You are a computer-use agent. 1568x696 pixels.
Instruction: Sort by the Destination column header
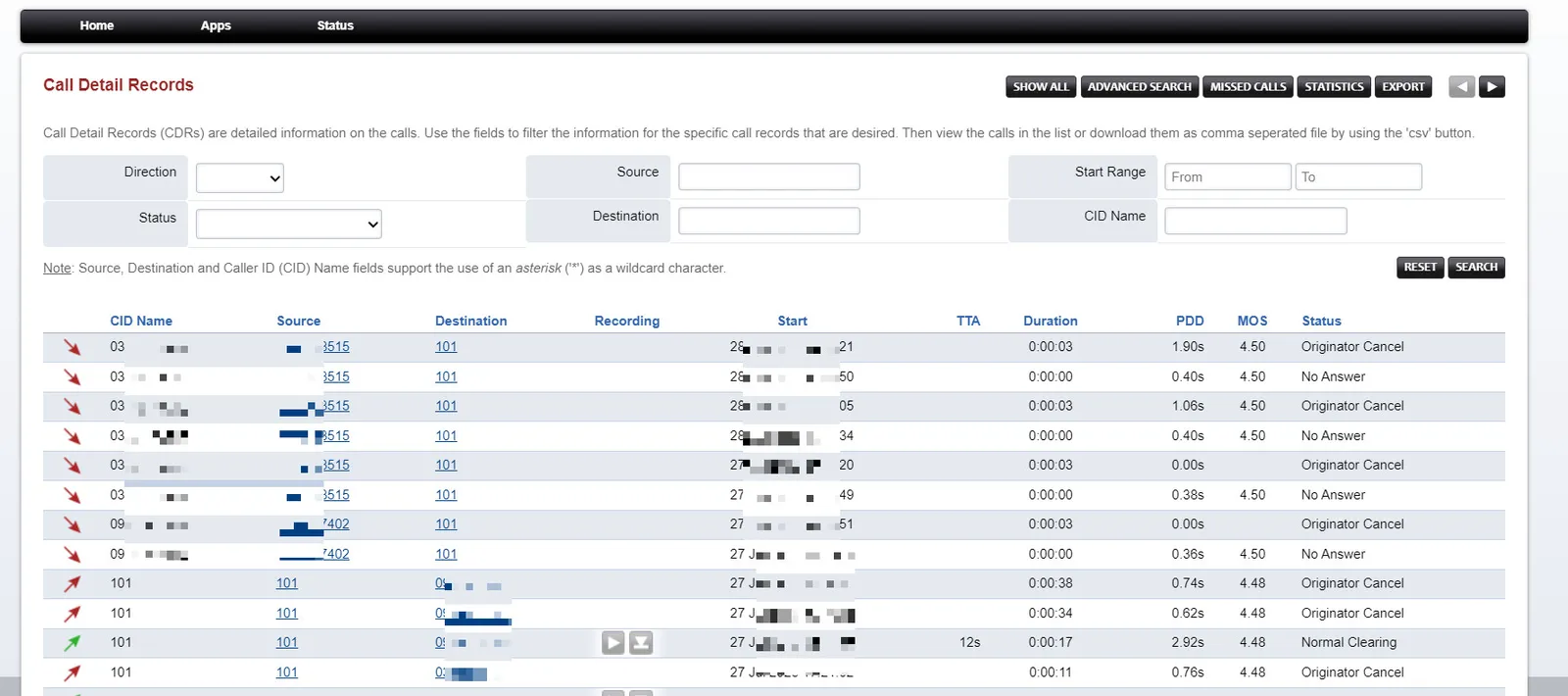471,321
